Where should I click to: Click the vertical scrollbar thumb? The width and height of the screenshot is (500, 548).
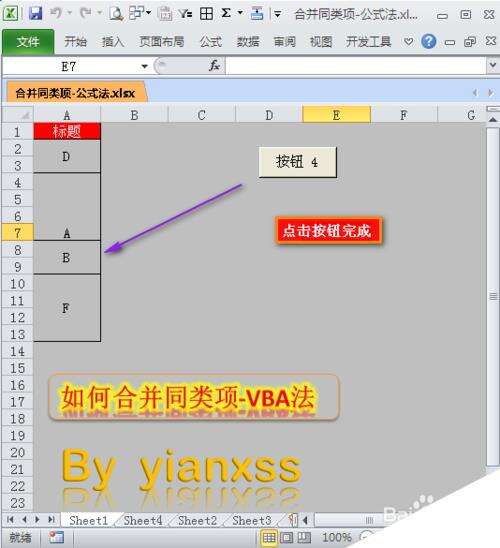coord(493,296)
